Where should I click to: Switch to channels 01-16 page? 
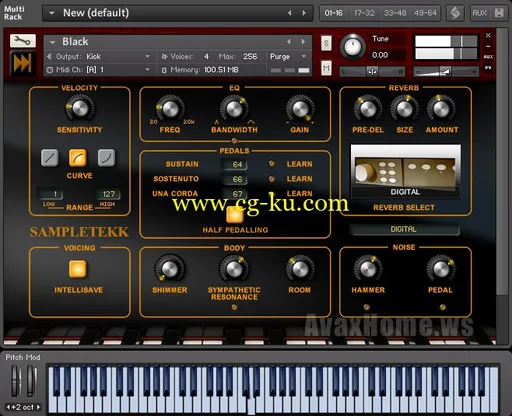[334, 13]
